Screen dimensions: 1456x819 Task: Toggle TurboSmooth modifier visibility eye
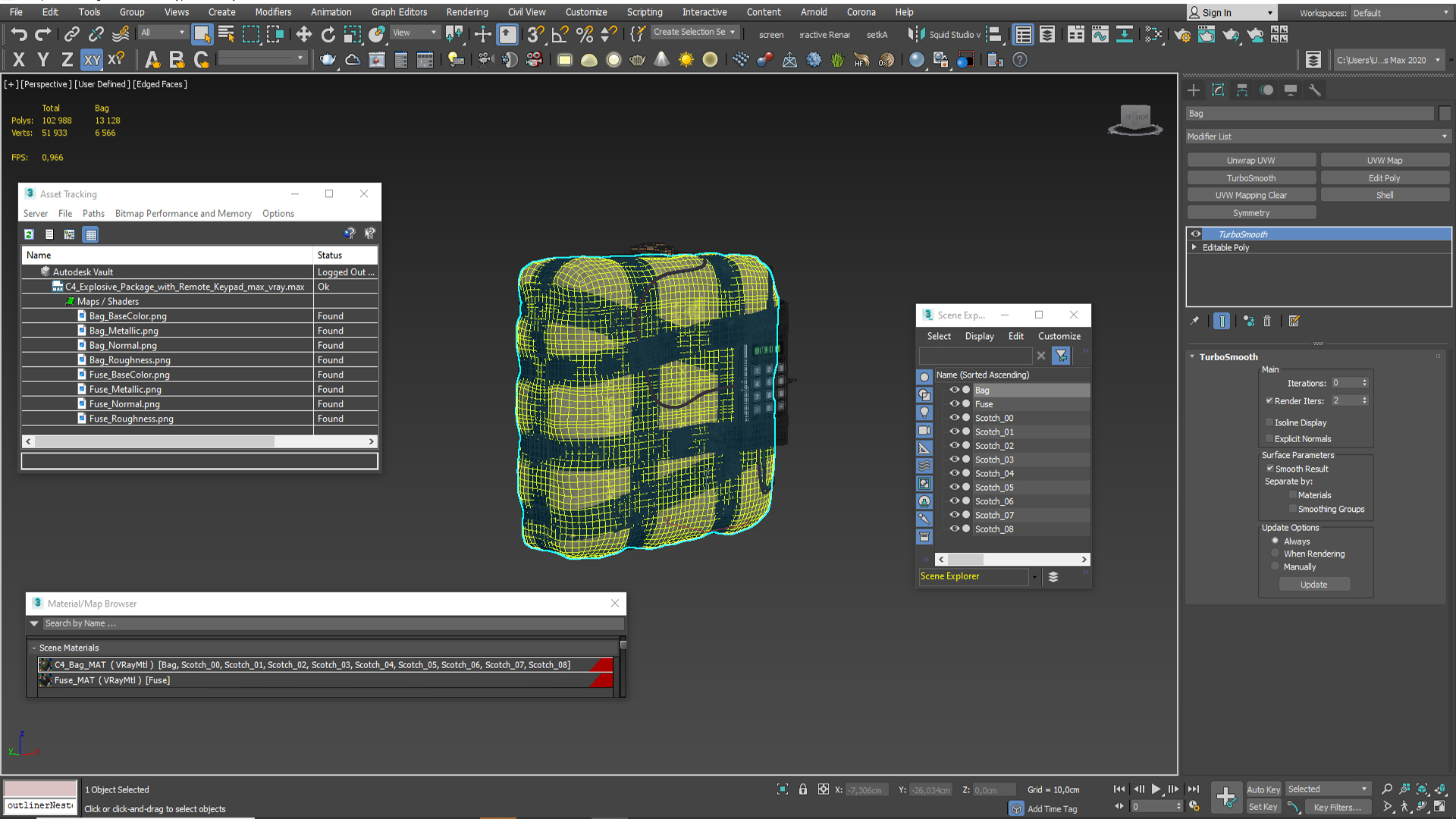click(1196, 234)
